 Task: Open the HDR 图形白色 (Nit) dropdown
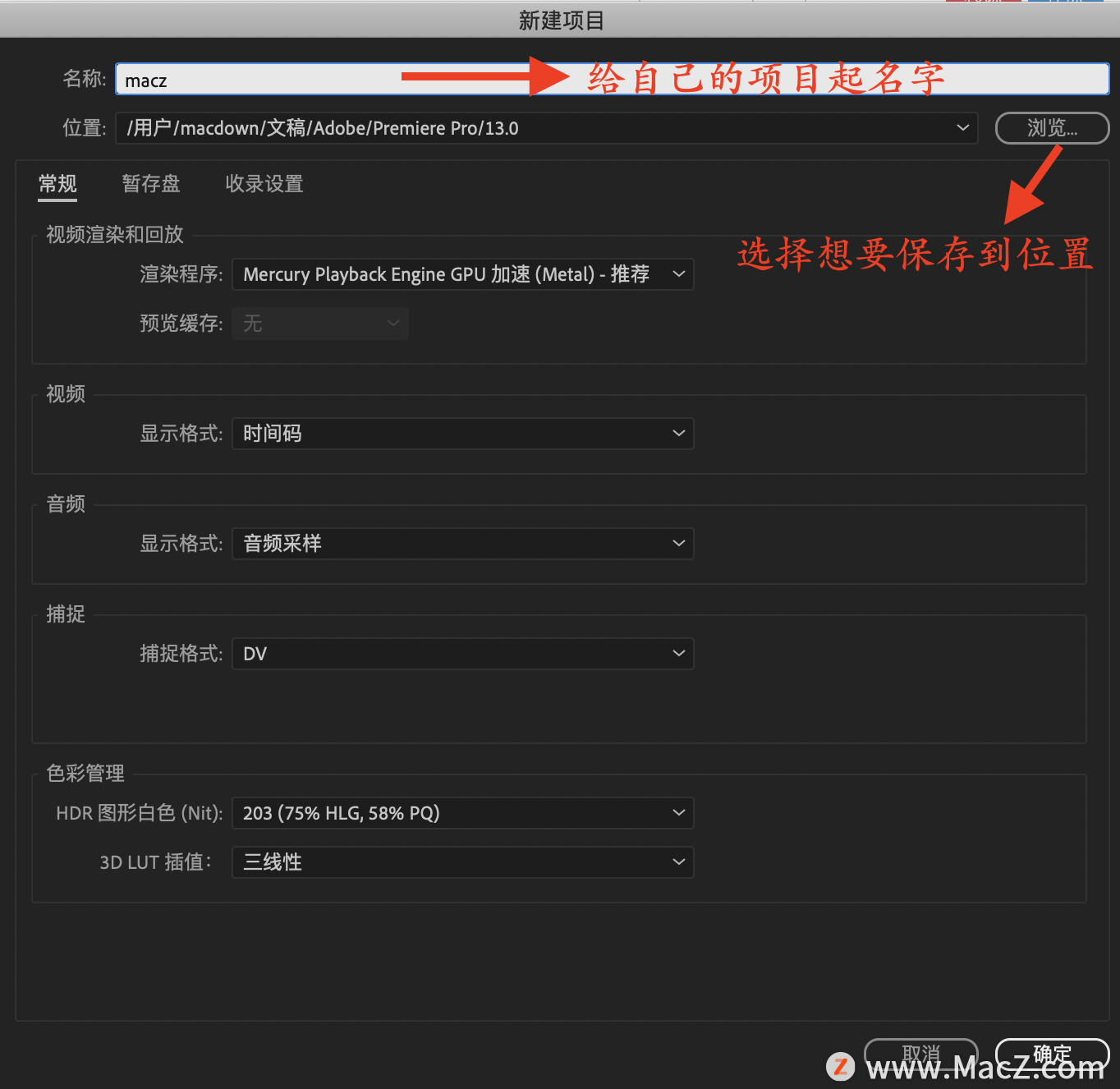click(x=463, y=813)
